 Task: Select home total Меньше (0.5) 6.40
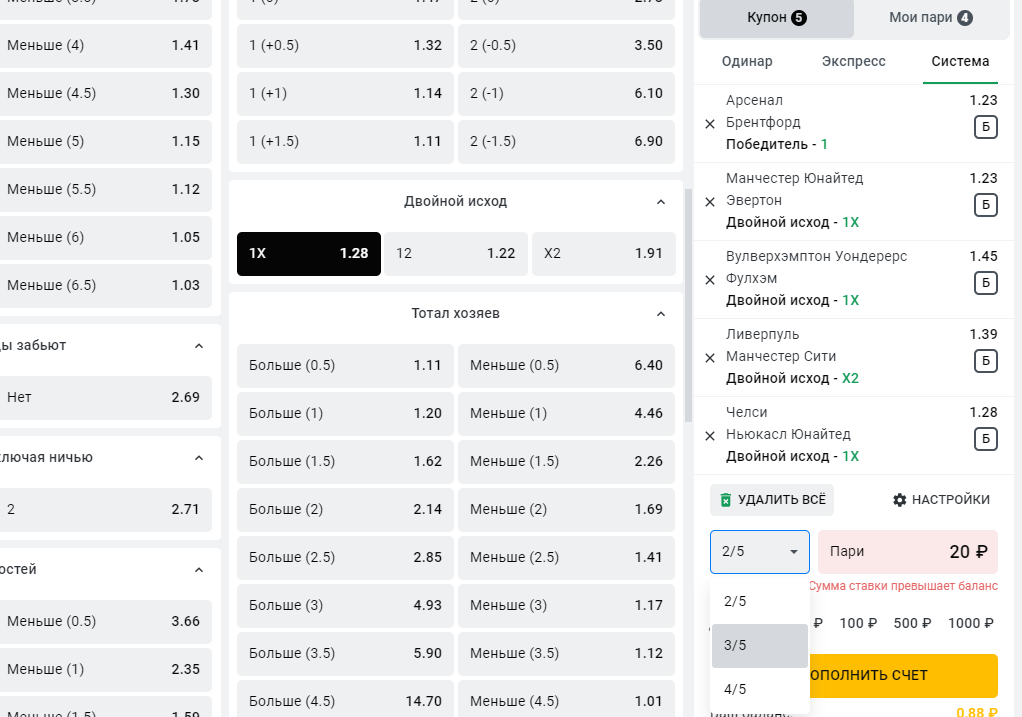(566, 366)
